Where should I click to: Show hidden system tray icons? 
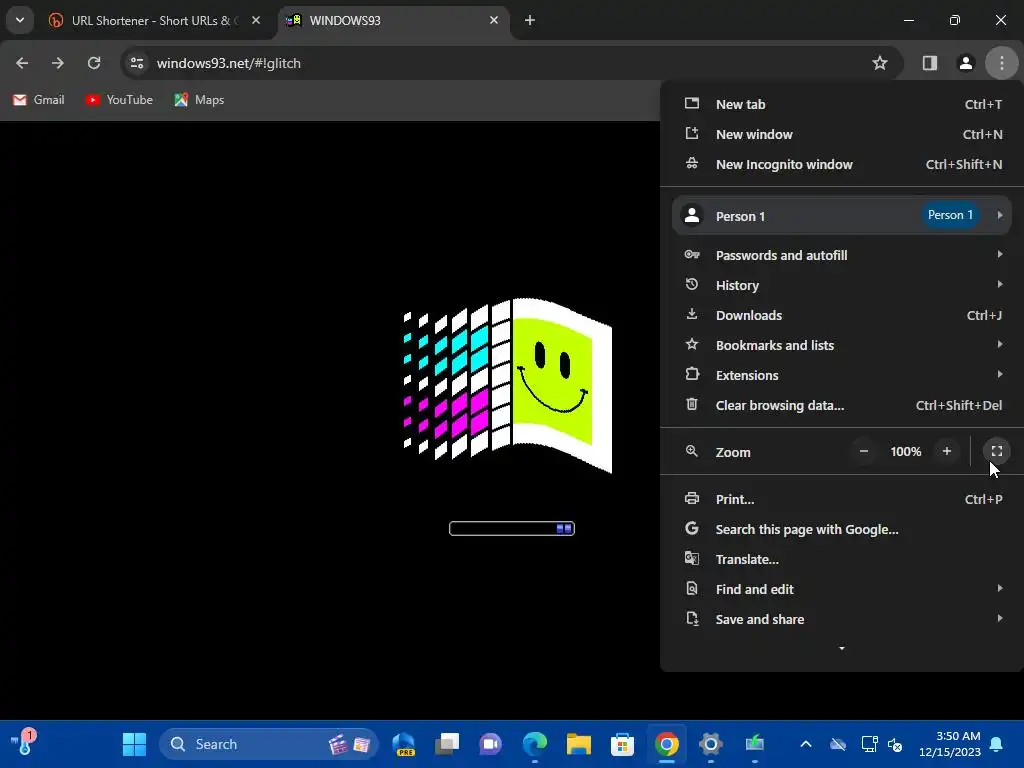tap(806, 744)
